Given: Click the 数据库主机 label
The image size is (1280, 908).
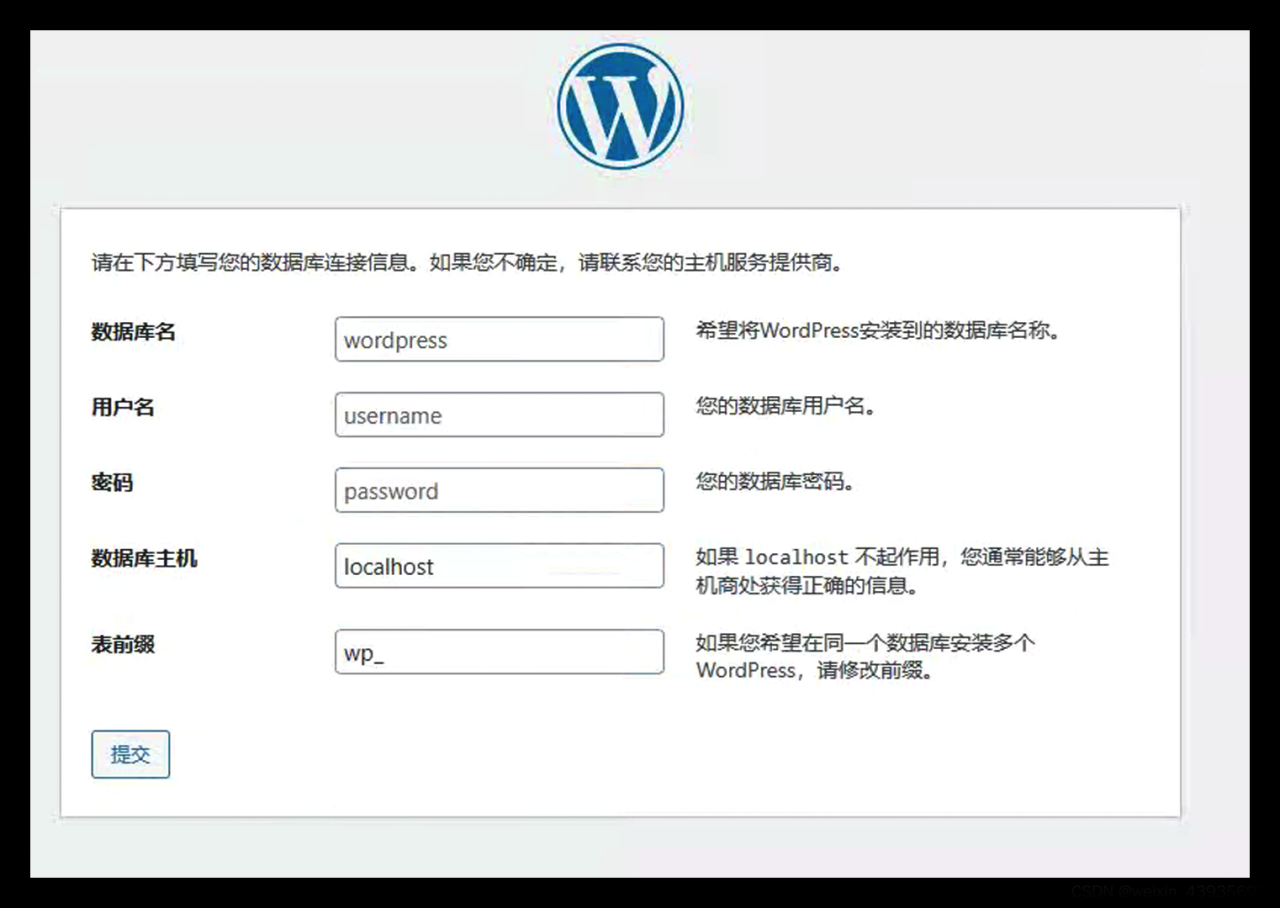Looking at the screenshot, I should [144, 558].
